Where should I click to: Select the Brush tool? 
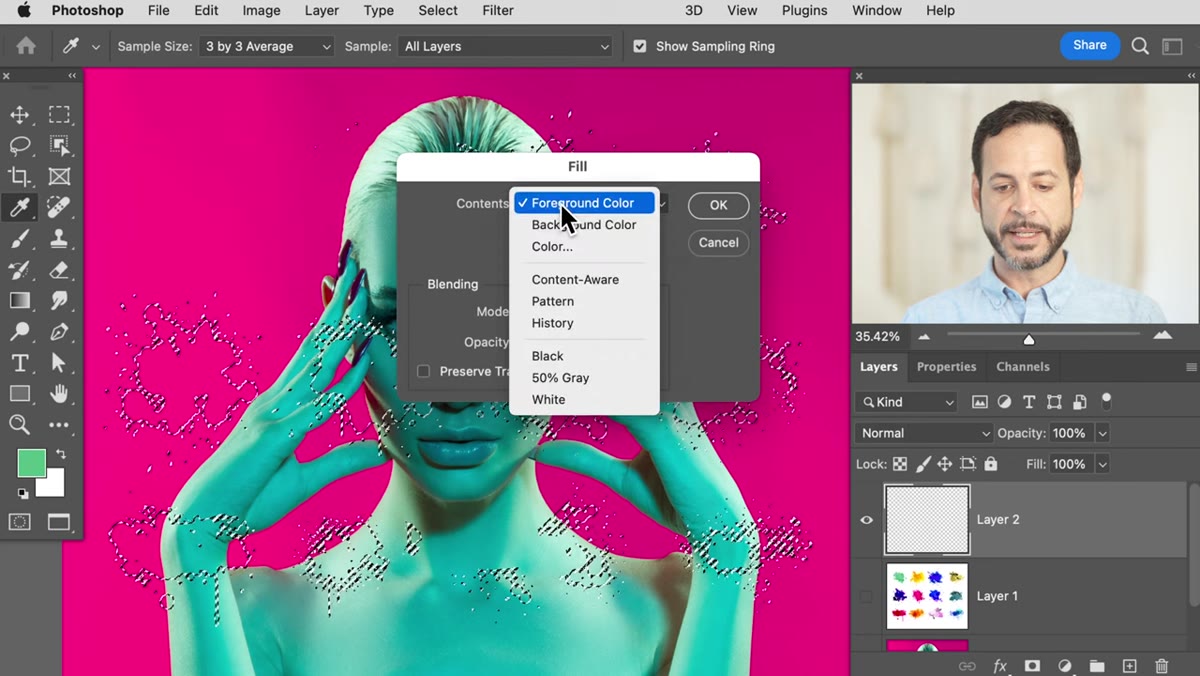(x=19, y=239)
